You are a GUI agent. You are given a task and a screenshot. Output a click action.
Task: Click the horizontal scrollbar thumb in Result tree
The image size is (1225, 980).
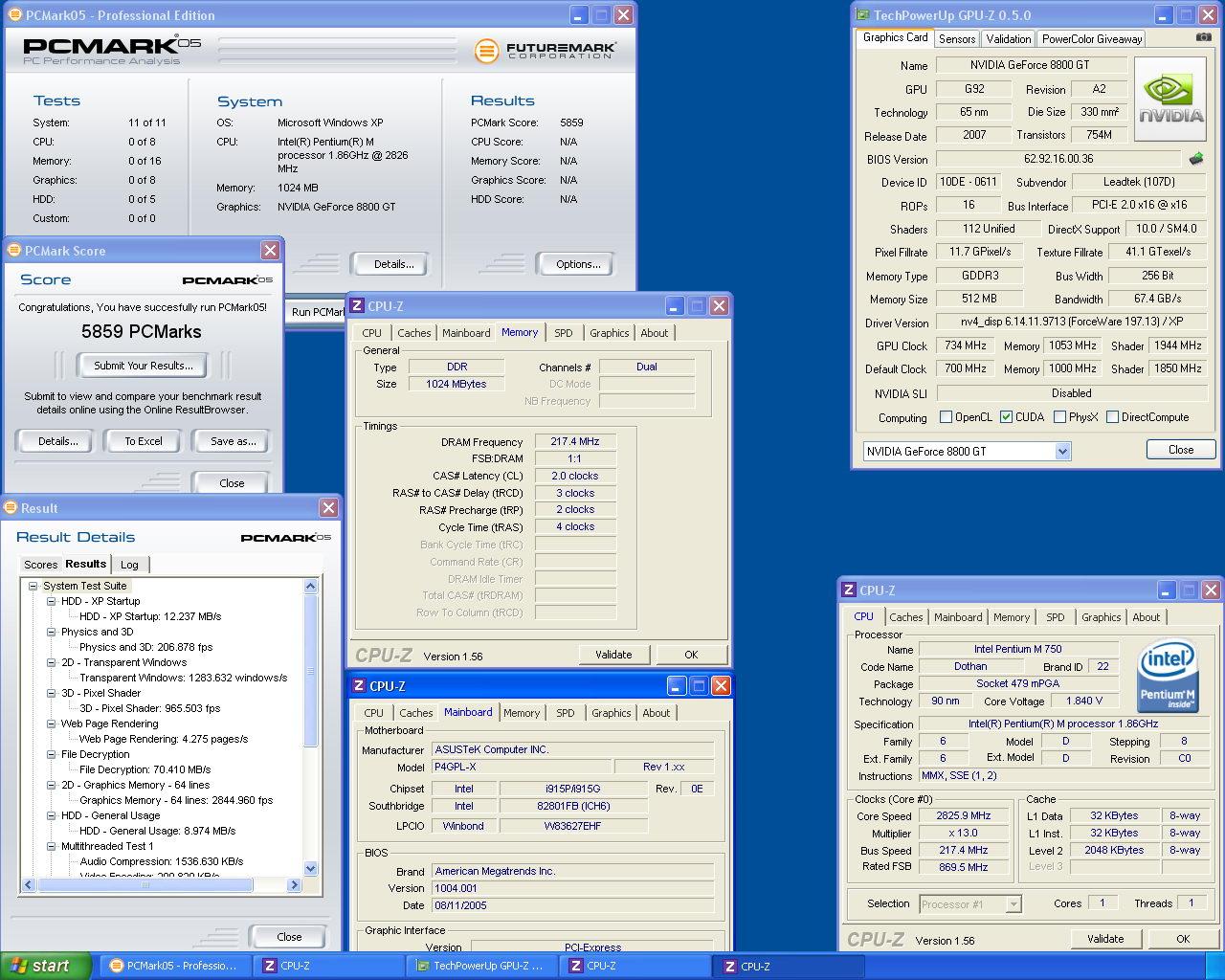tap(145, 885)
